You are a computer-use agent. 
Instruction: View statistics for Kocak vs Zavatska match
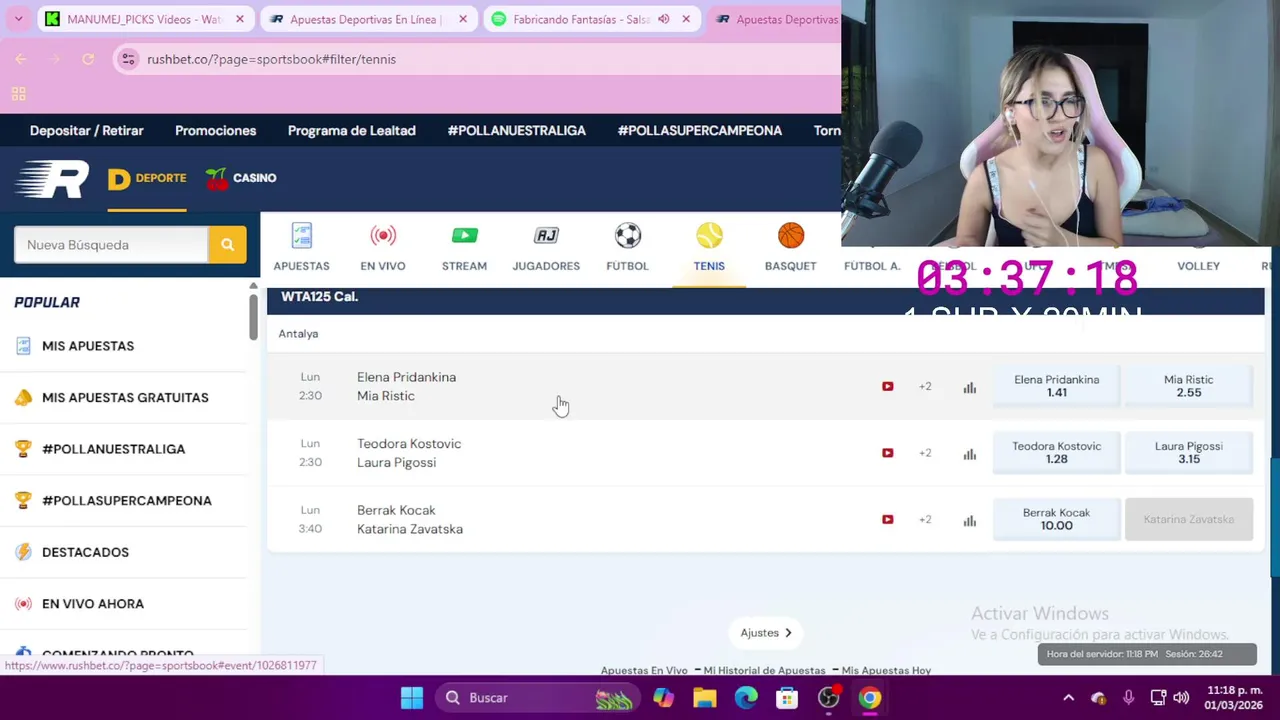(x=969, y=520)
